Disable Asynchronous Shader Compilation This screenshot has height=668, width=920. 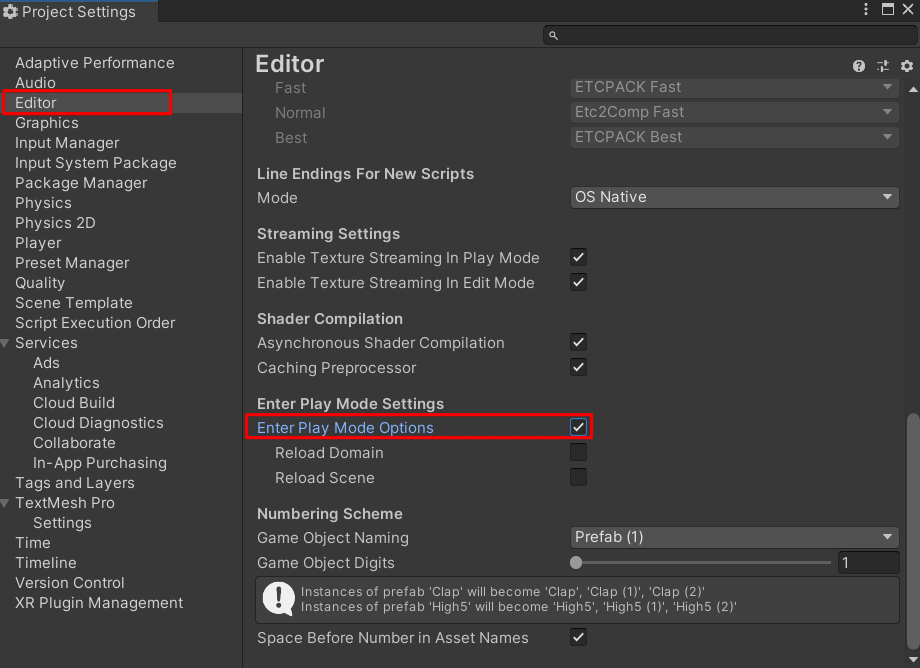click(x=578, y=342)
